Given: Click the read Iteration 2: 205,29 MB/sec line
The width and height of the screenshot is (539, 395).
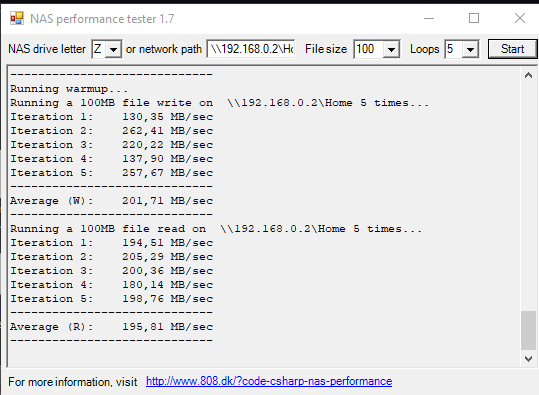Looking at the screenshot, I should (x=111, y=257).
